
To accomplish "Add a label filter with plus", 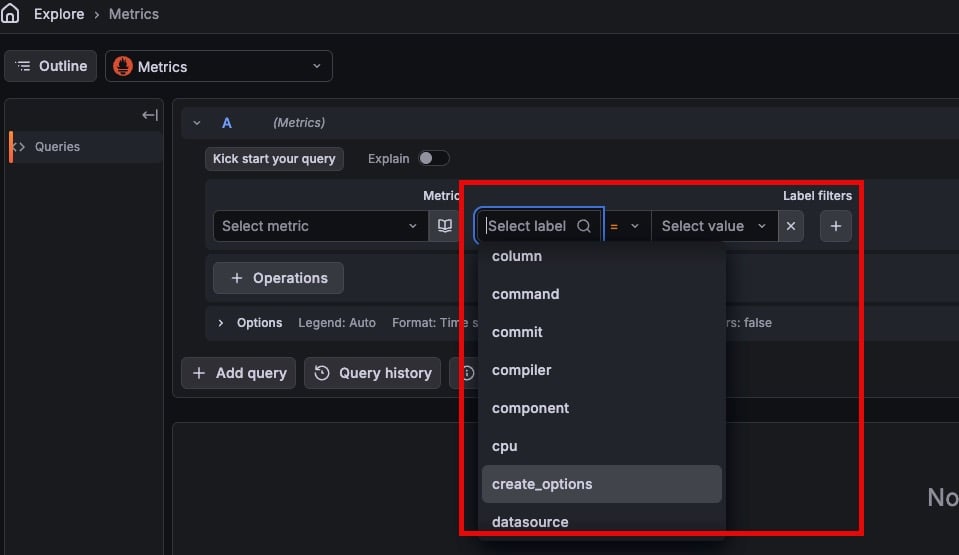I will pyautogui.click(x=836, y=226).
